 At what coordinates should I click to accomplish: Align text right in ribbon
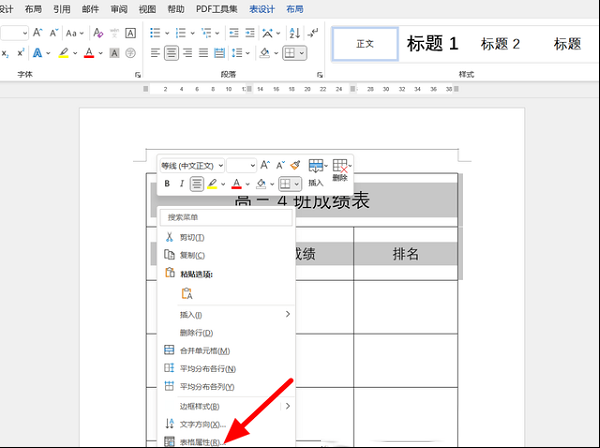(x=188, y=53)
